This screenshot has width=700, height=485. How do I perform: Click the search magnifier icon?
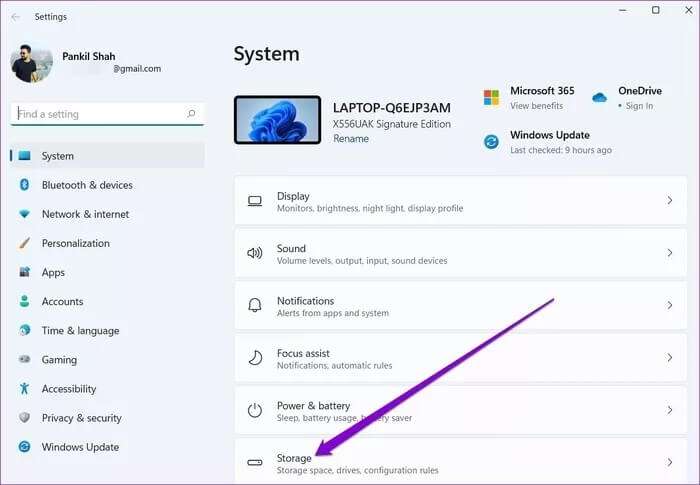[x=192, y=114]
